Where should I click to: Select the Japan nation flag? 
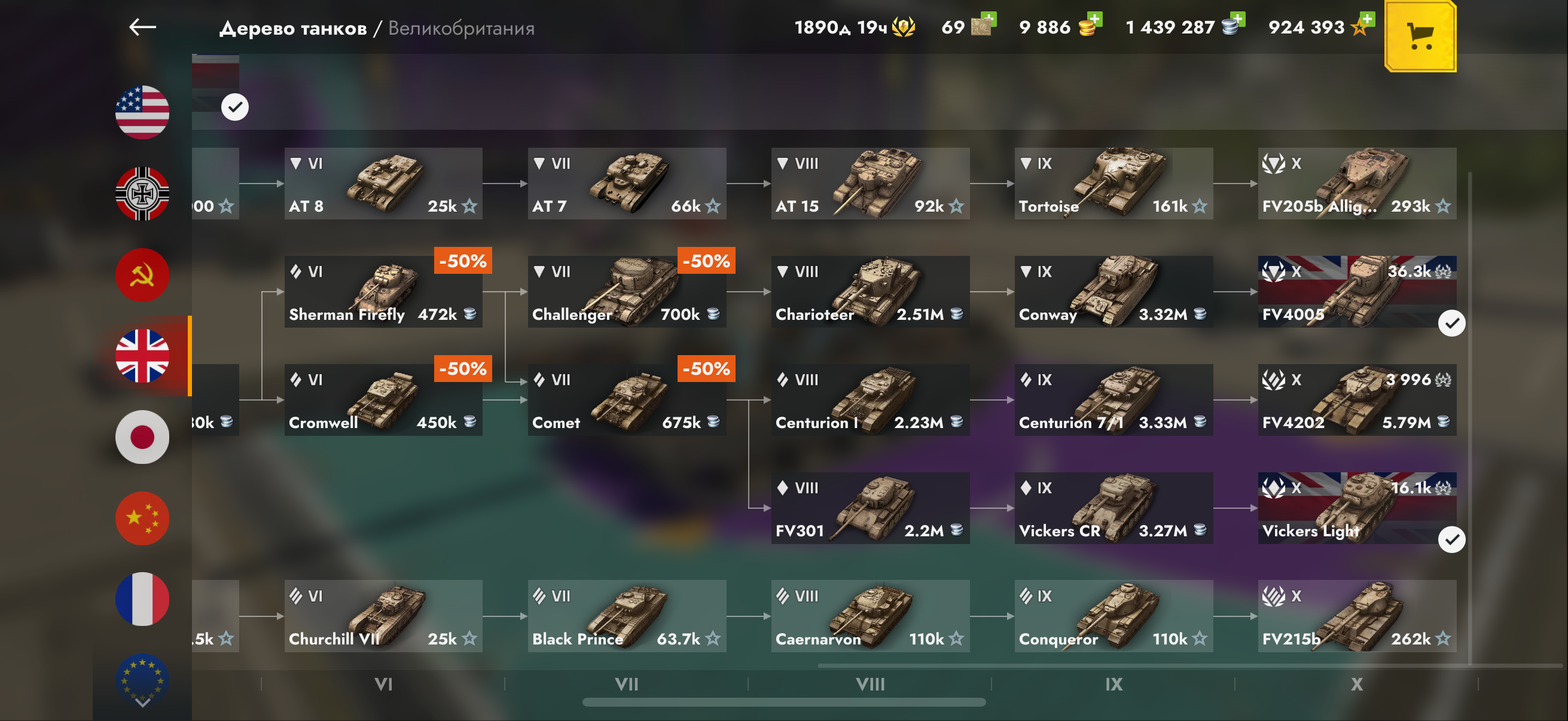(142, 437)
